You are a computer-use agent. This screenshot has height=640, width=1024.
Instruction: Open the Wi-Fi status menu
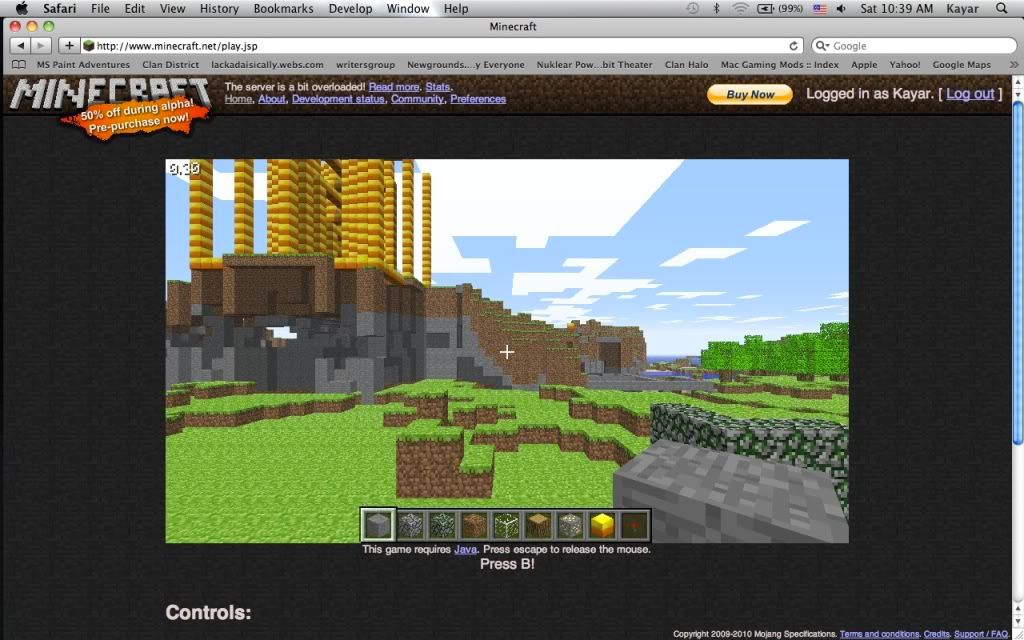[739, 8]
